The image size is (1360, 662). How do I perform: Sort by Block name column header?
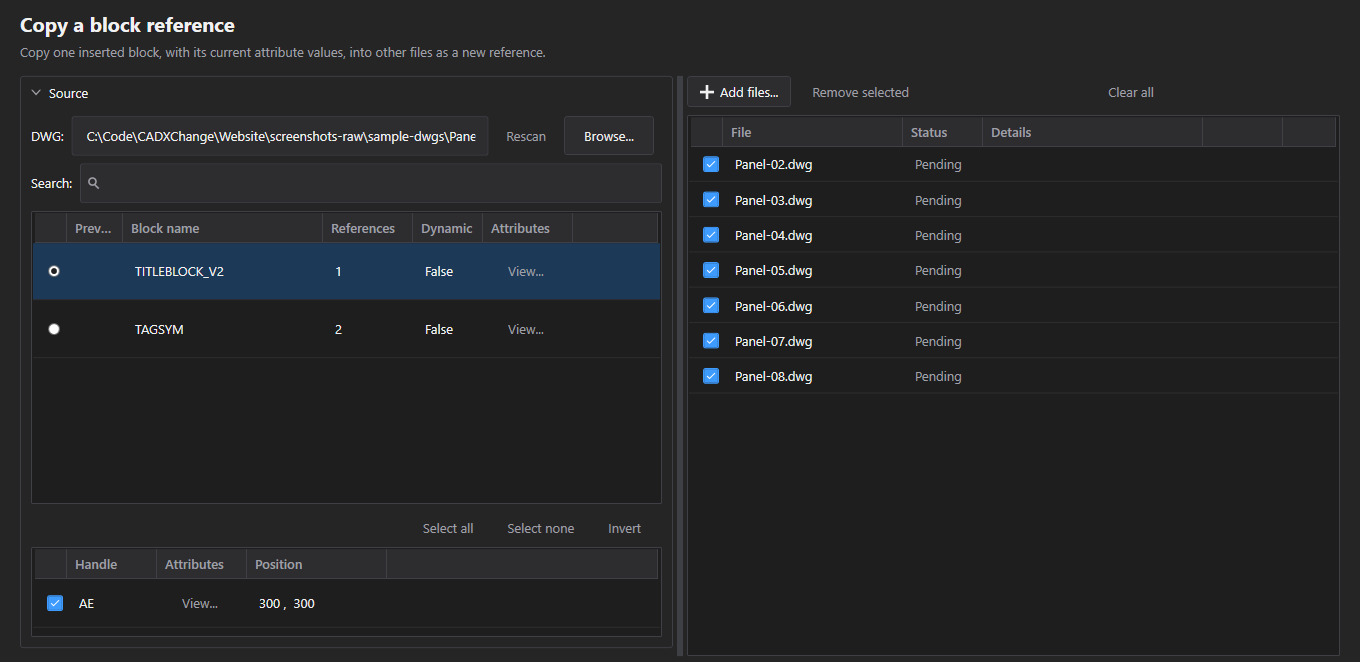[x=222, y=228]
